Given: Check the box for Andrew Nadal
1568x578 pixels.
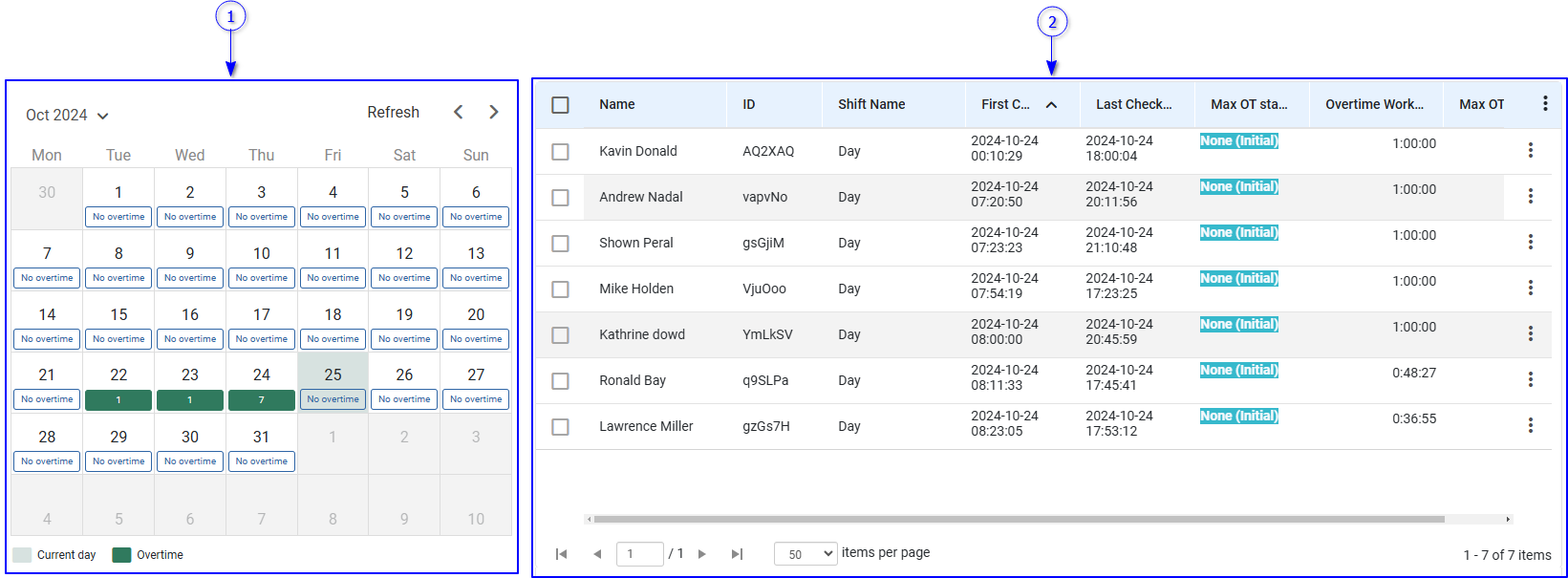Looking at the screenshot, I should pyautogui.click(x=561, y=198).
